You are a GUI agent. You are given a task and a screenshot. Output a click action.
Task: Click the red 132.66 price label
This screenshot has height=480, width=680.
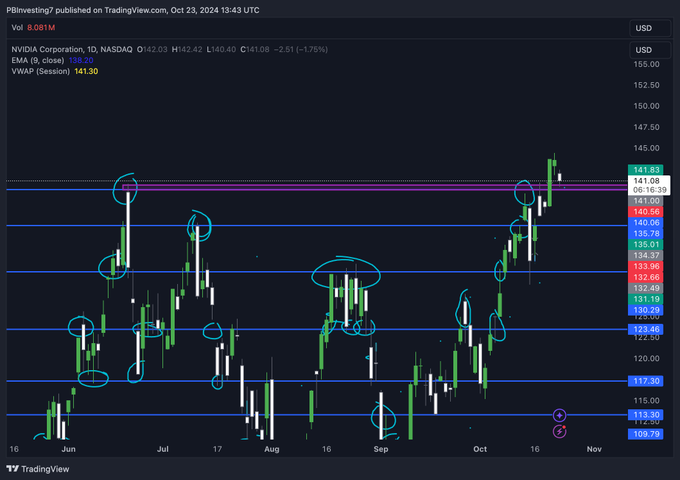645,277
